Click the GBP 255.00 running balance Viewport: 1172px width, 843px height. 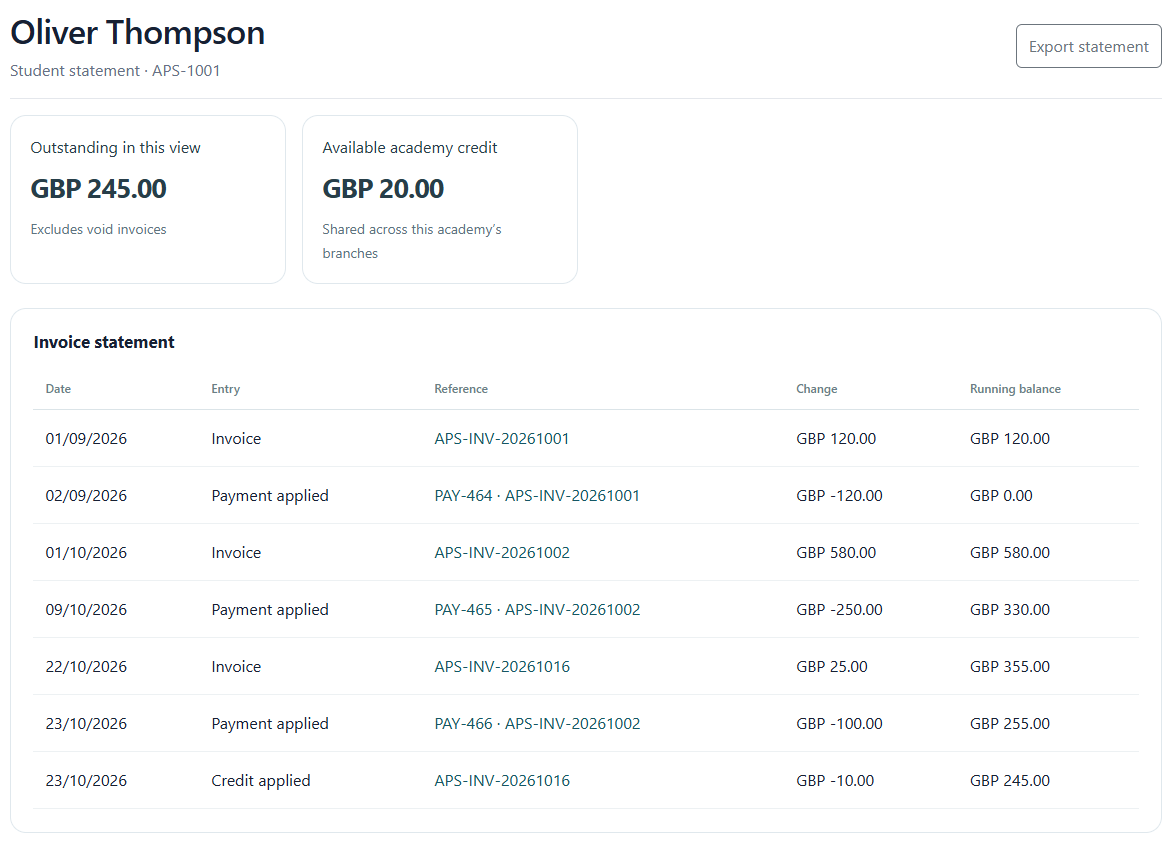click(1010, 723)
